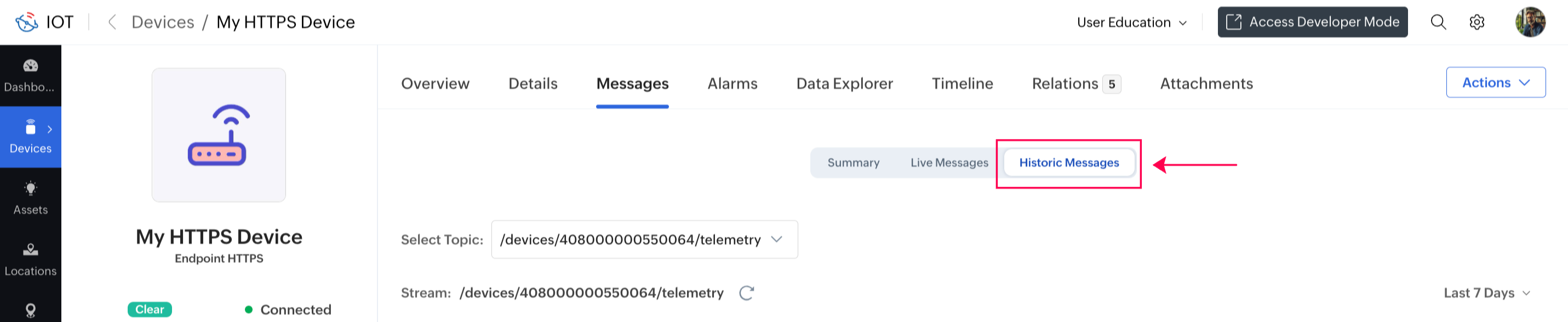1568x322 pixels.
Task: Click the Devices breadcrumb link
Action: 163,22
